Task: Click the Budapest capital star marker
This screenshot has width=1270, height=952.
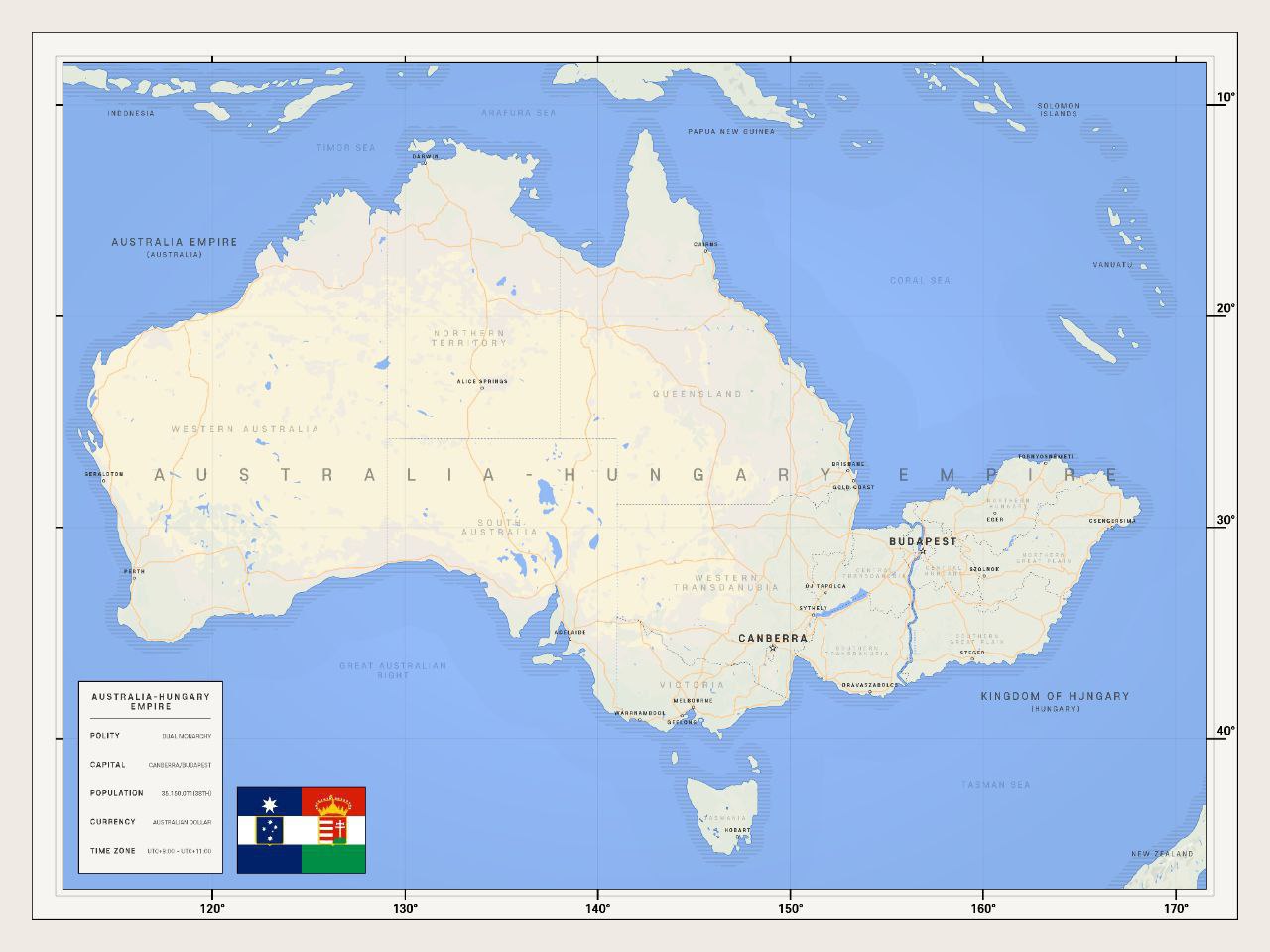Action: pyautogui.click(x=922, y=552)
